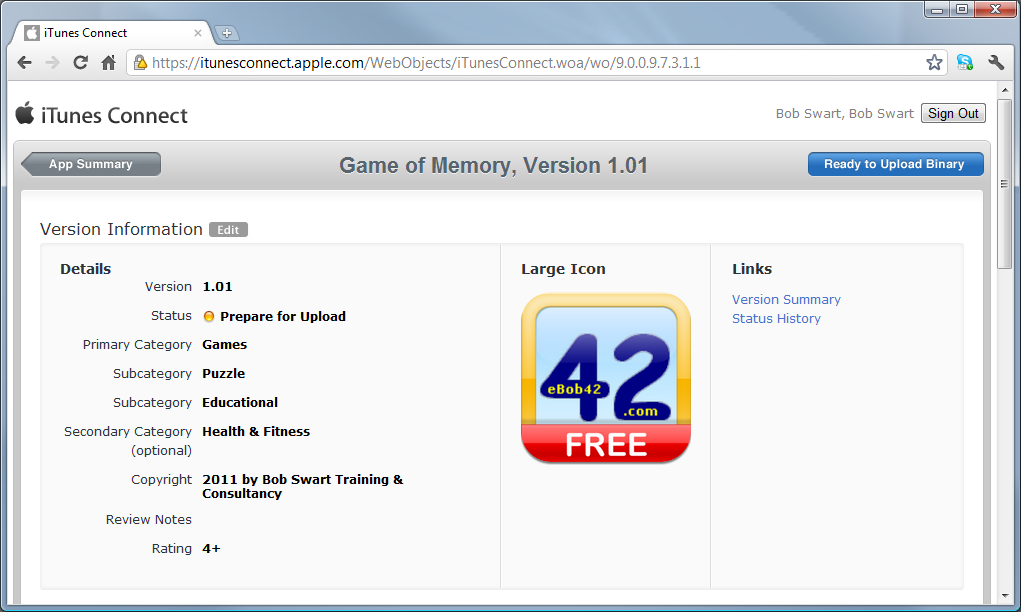This screenshot has height=612, width=1021.
Task: Open the Version Summary link
Action: pyautogui.click(x=786, y=299)
